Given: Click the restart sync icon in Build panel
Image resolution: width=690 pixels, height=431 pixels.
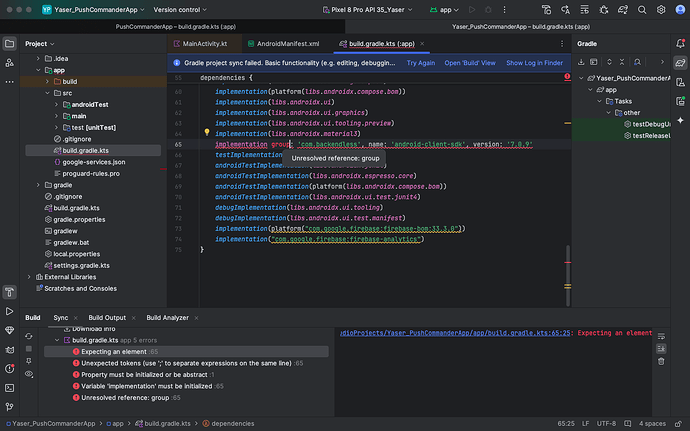Looking at the screenshot, I should (x=29, y=336).
